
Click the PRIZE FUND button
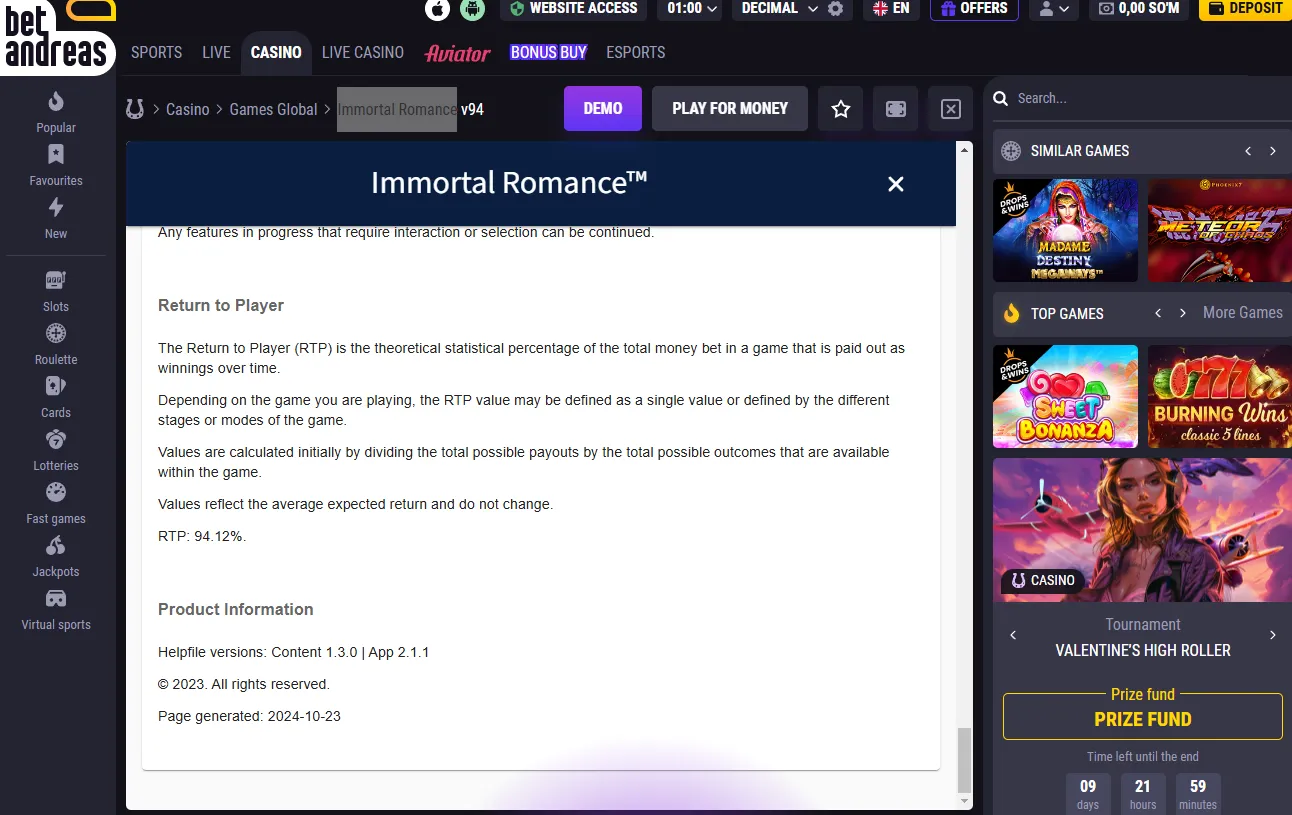[1143, 717]
